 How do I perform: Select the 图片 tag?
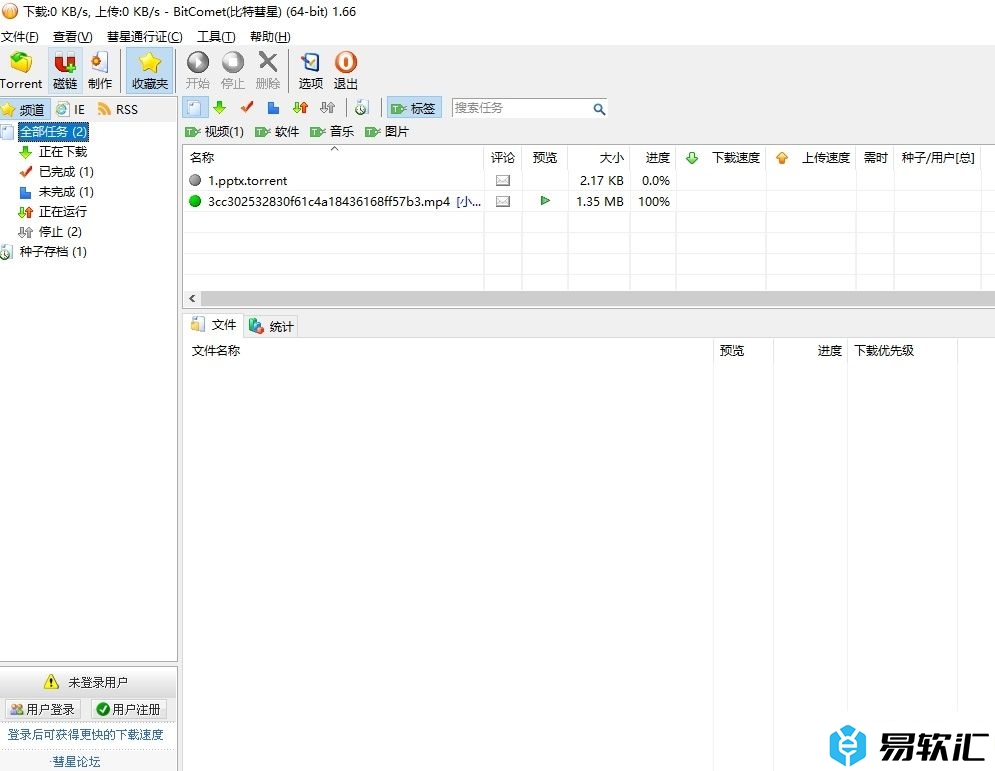(x=387, y=131)
